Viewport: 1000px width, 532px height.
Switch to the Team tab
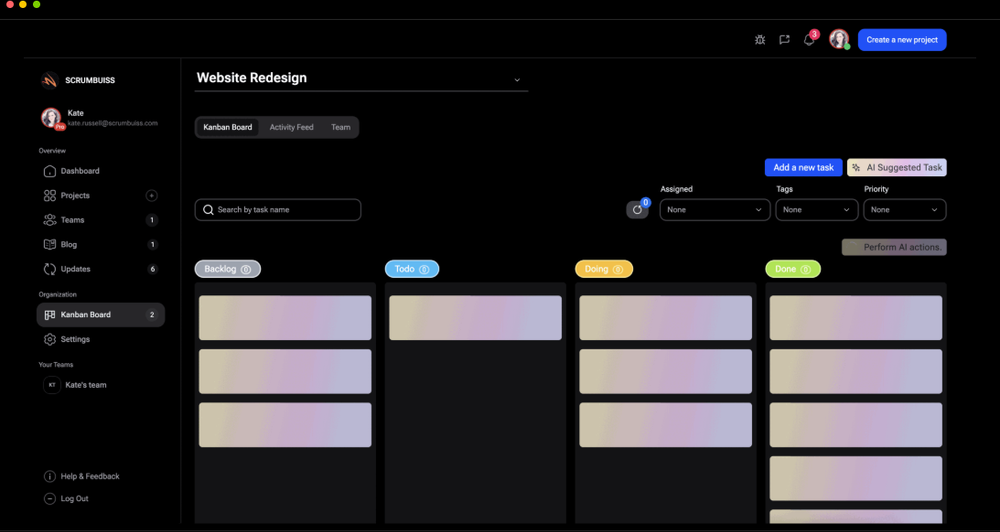(341, 128)
